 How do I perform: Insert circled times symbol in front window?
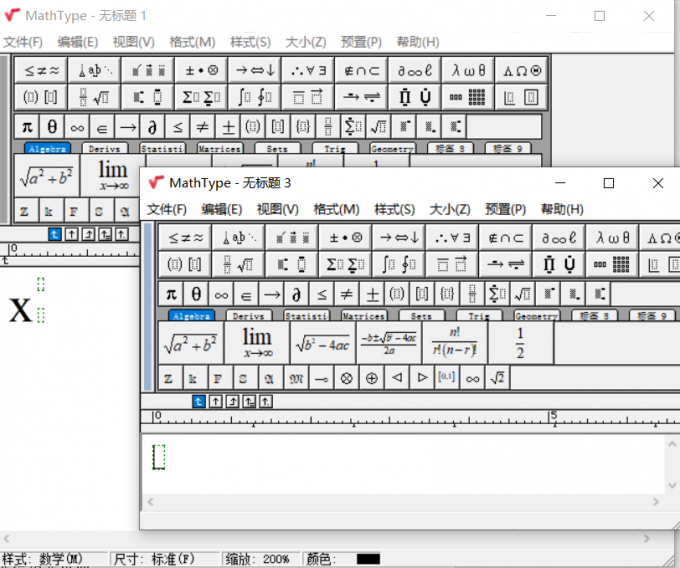click(346, 379)
